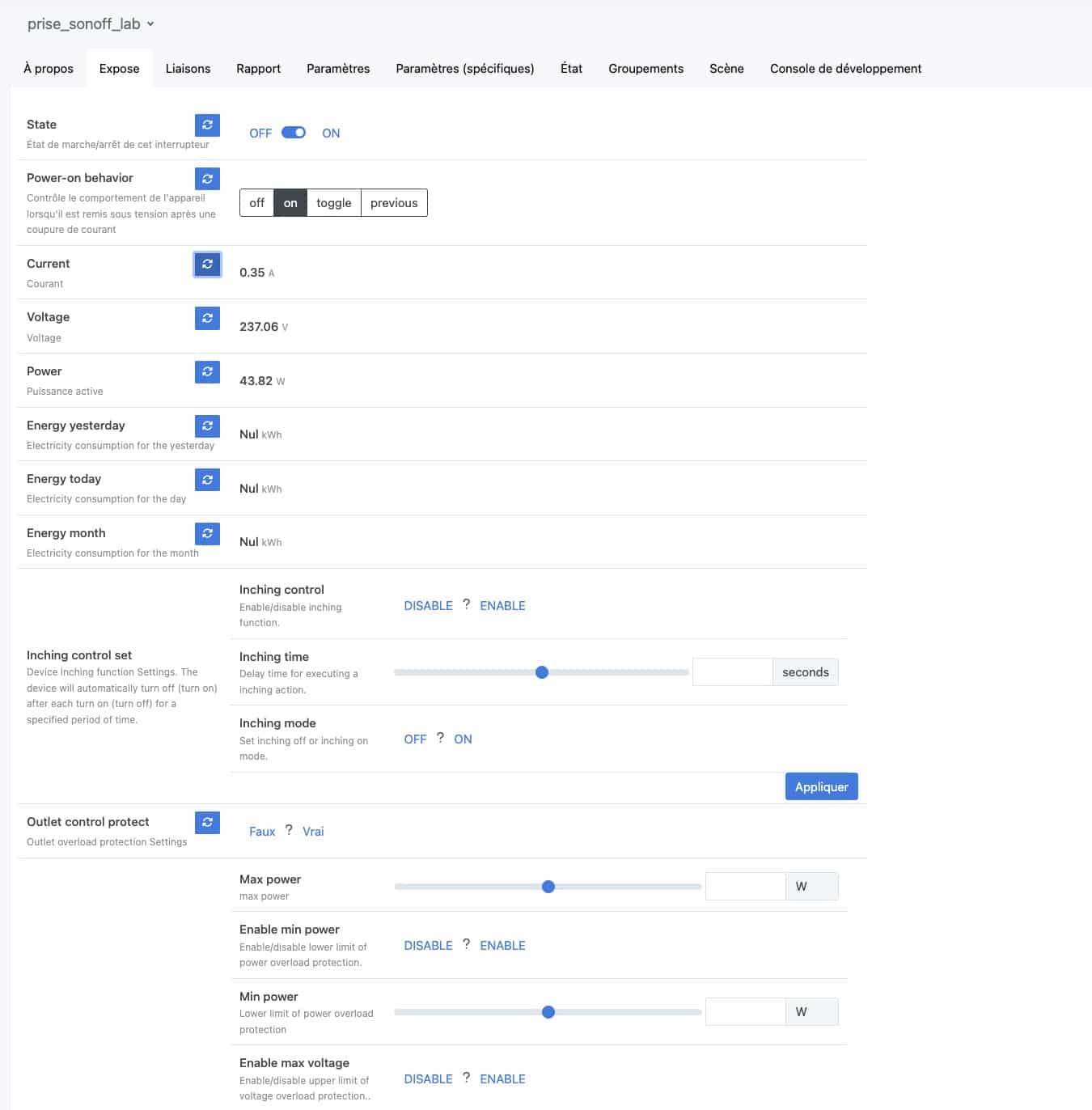The width and height of the screenshot is (1092, 1110).
Task: Refresh the Energy today value
Action: (x=207, y=480)
